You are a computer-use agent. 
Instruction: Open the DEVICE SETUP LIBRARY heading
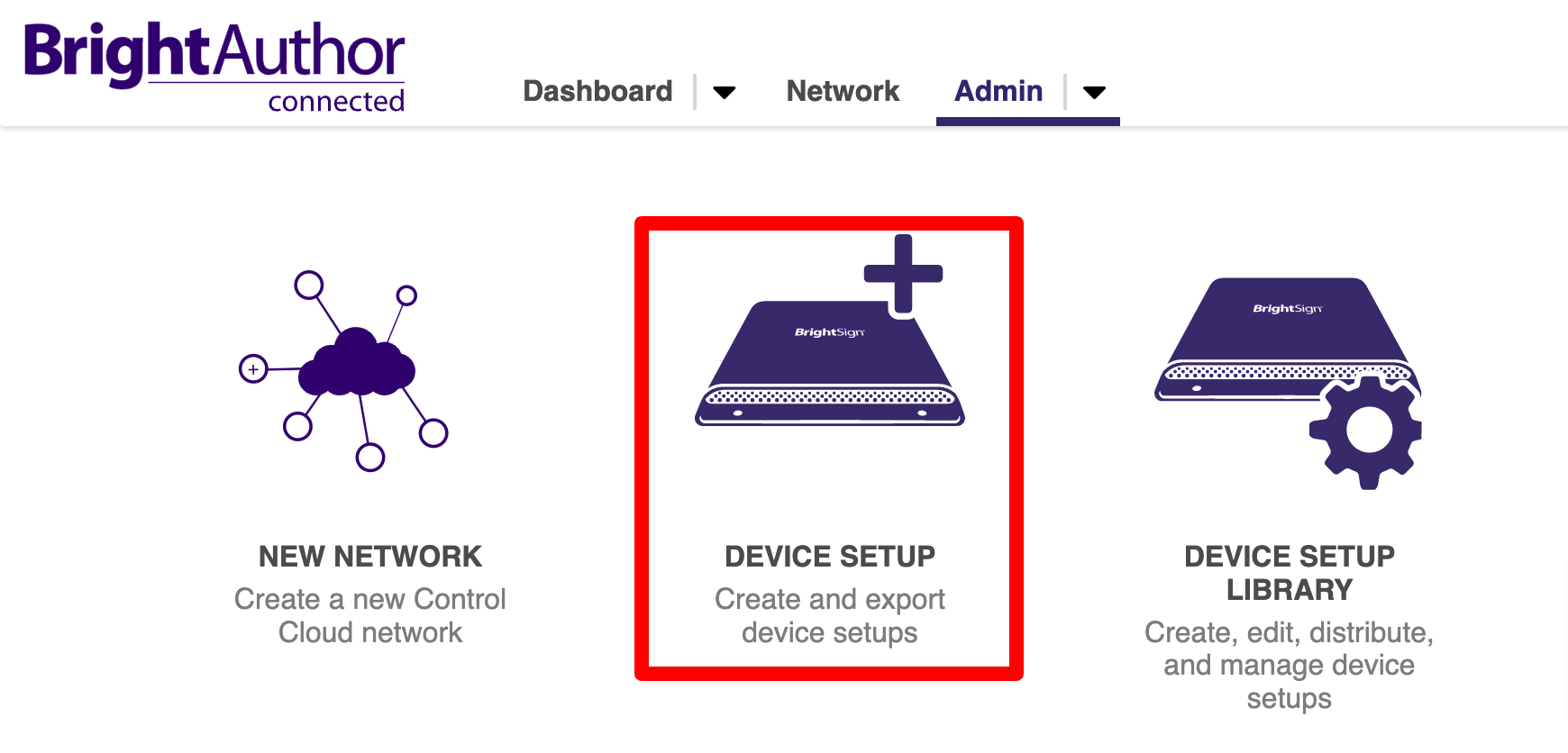(1289, 573)
